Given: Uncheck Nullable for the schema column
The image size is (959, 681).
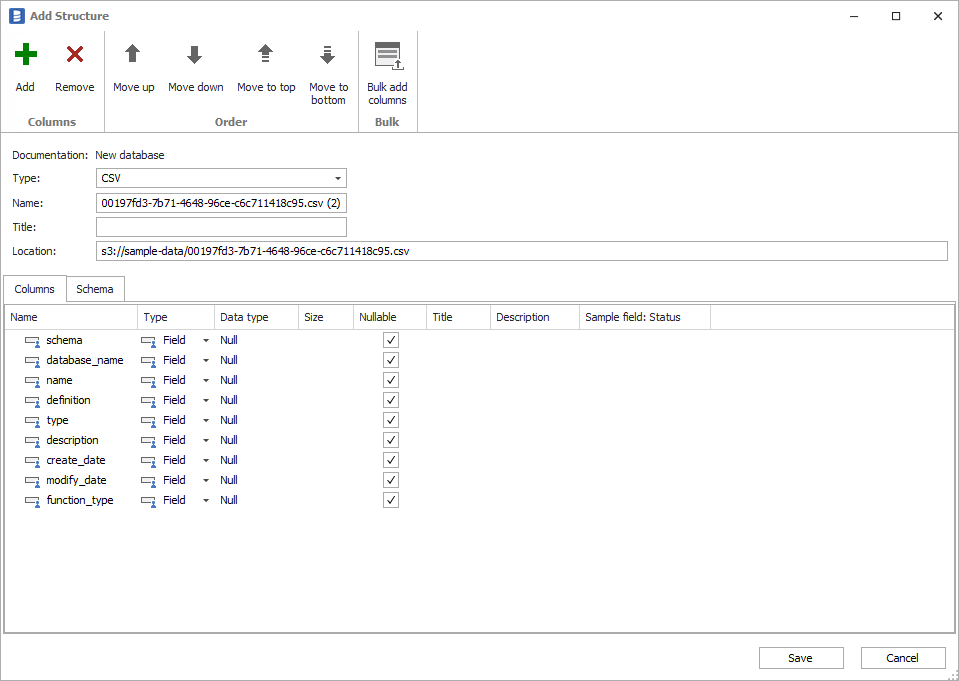Looking at the screenshot, I should [x=391, y=340].
